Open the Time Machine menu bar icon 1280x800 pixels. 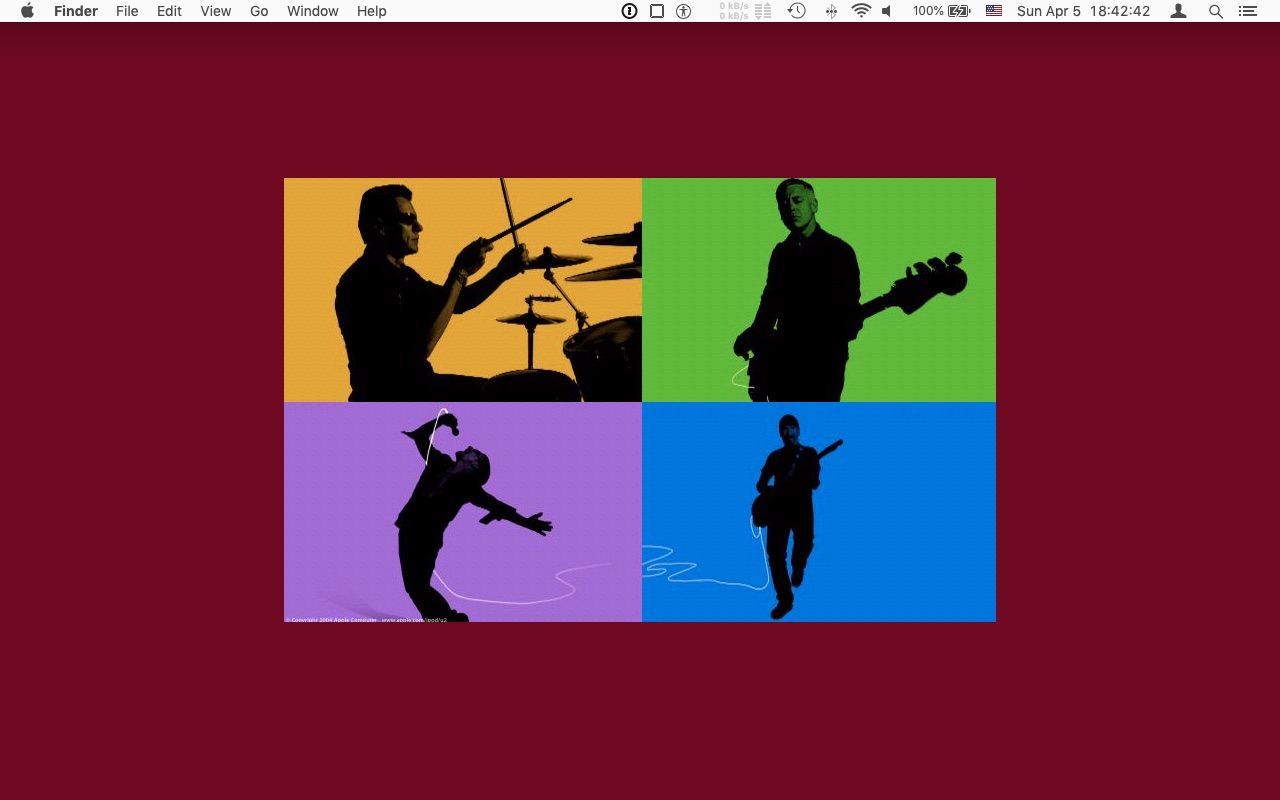tap(796, 11)
